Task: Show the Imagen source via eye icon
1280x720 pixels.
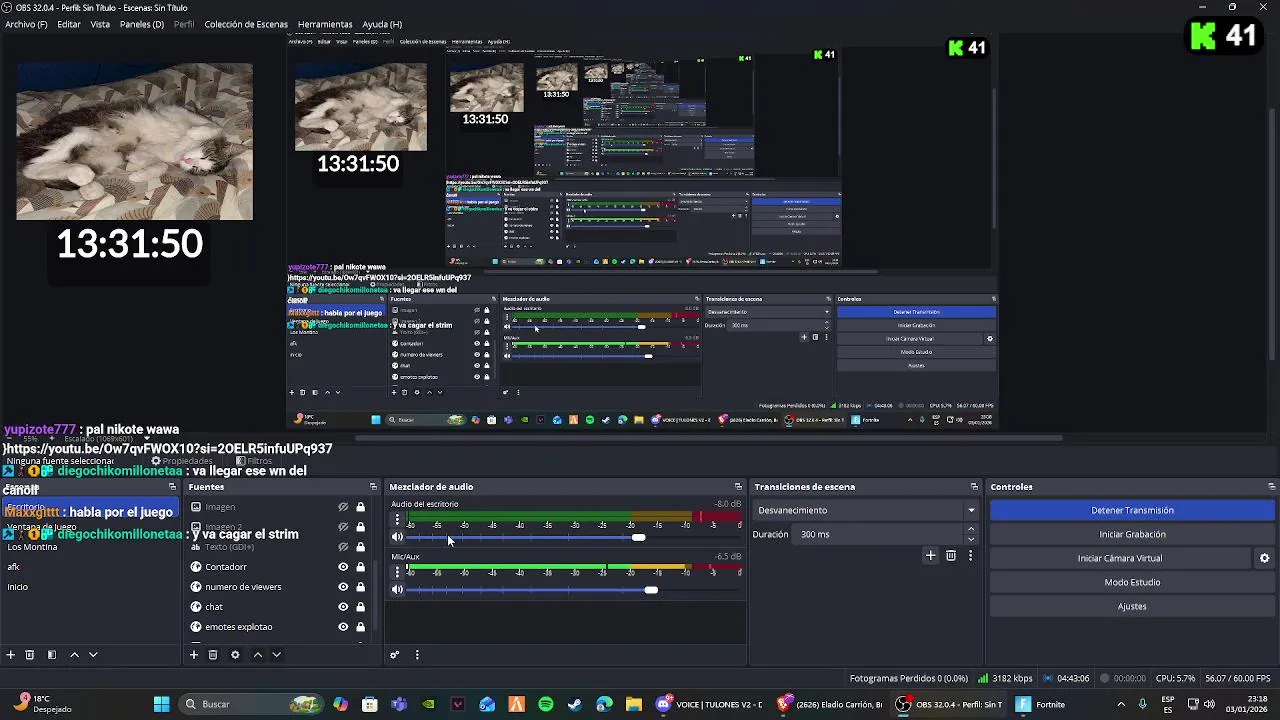Action: pyautogui.click(x=343, y=507)
